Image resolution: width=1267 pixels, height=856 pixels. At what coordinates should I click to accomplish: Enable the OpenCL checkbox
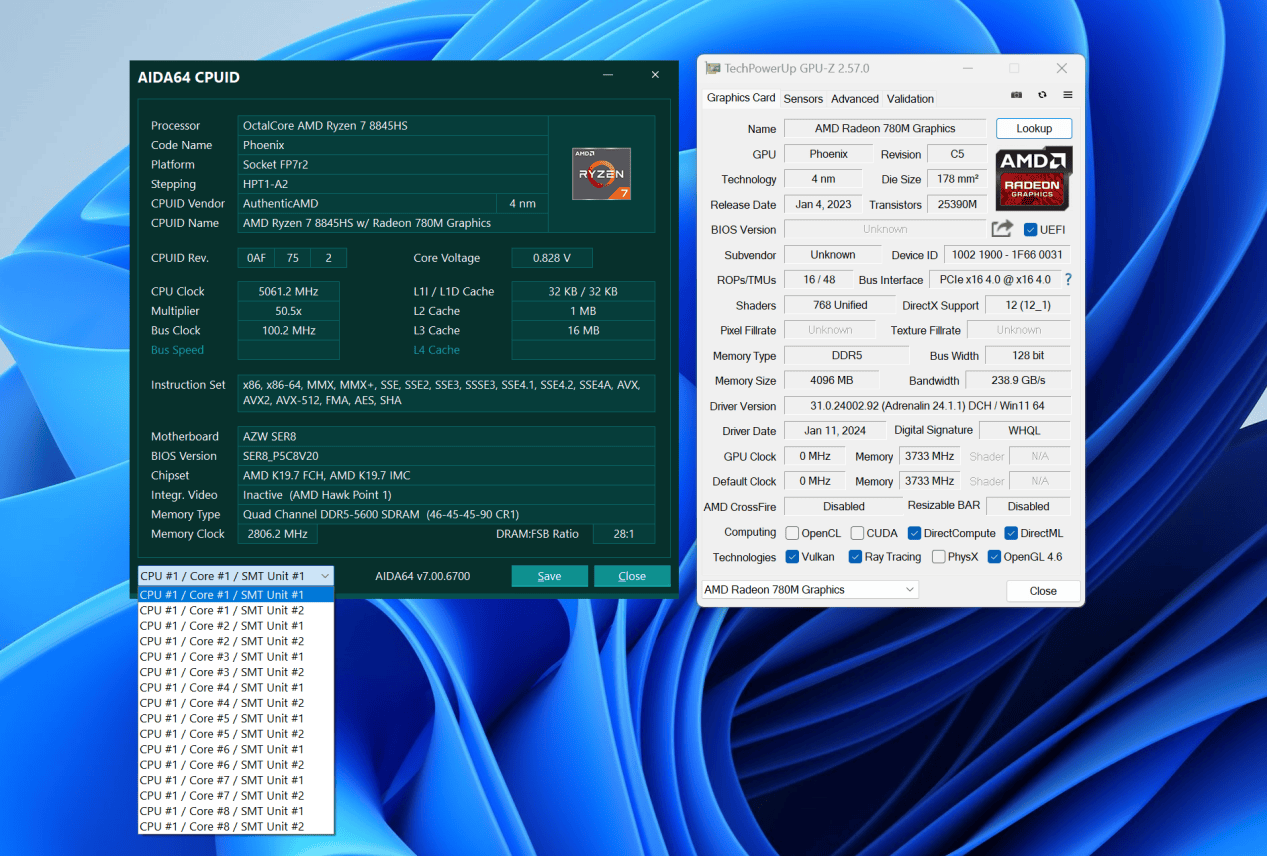pyautogui.click(x=792, y=533)
